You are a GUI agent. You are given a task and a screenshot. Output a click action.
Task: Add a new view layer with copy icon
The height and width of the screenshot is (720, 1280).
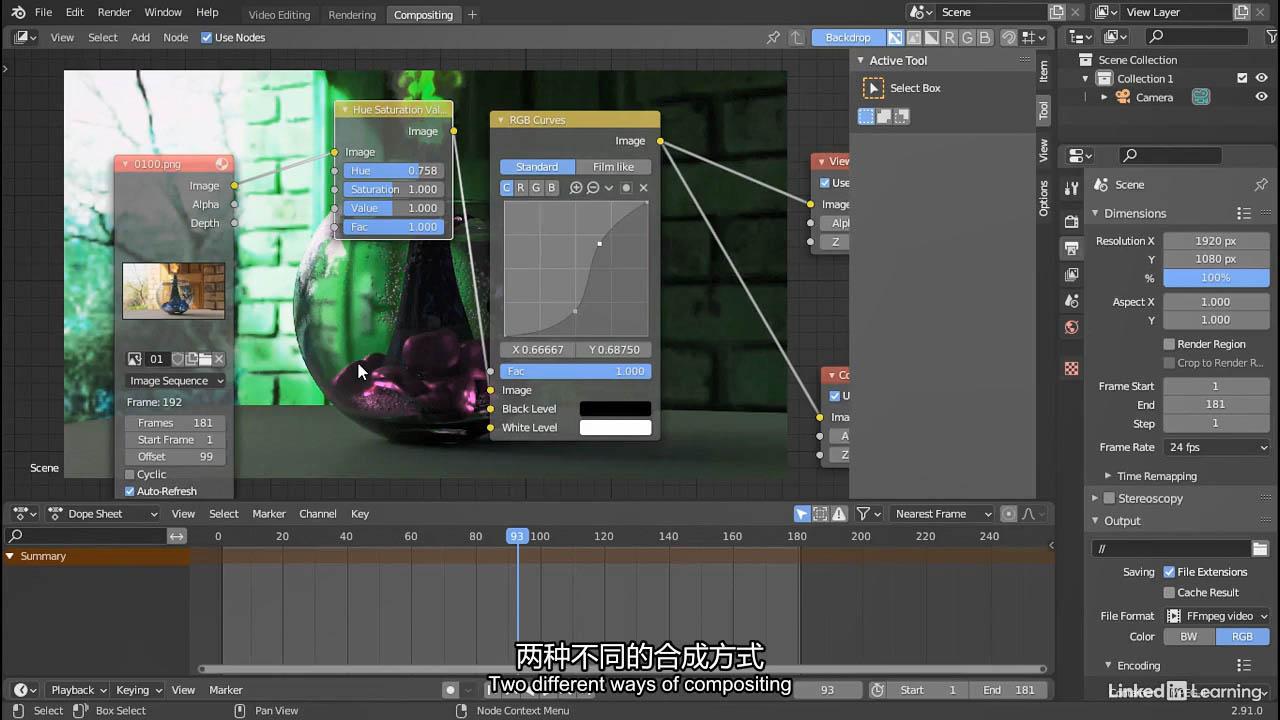coord(1242,12)
